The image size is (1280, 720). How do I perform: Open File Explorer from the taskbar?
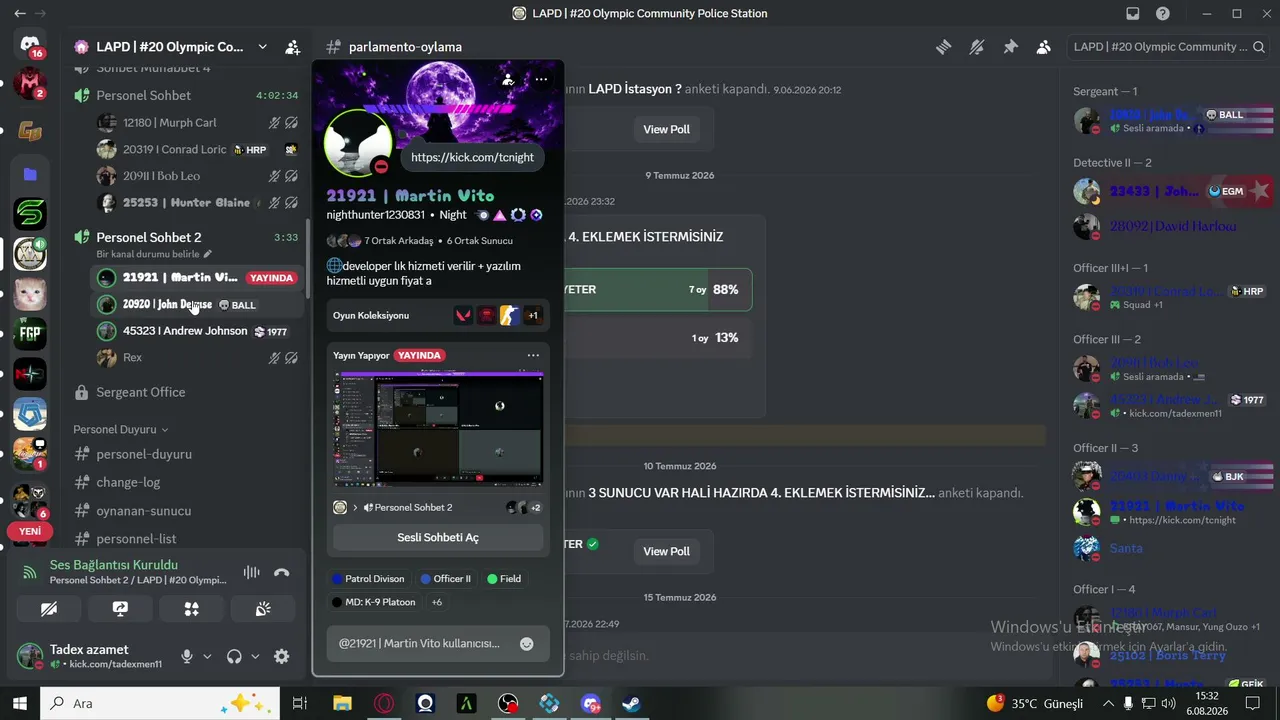342,703
